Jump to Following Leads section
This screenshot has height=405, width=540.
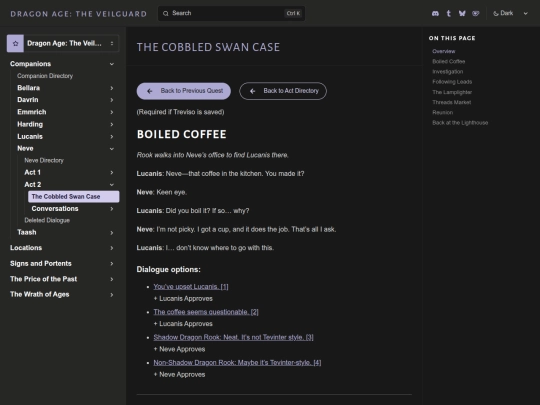pyautogui.click(x=452, y=82)
